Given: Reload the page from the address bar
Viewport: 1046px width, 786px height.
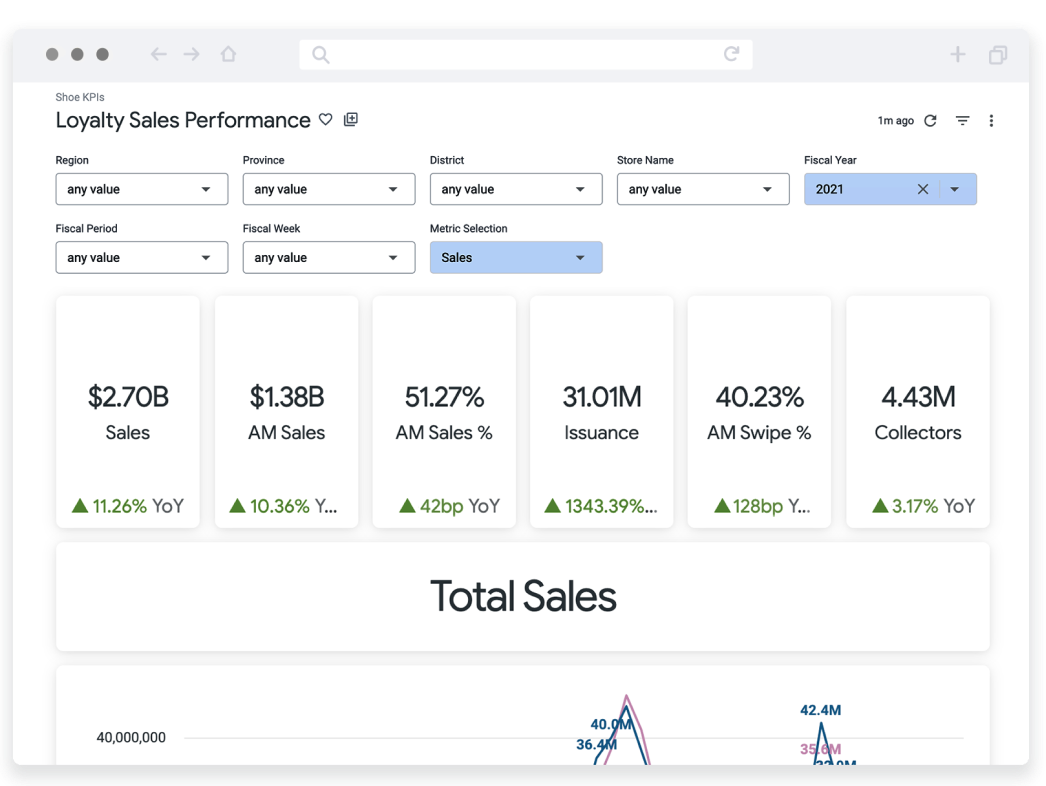Looking at the screenshot, I should [732, 53].
